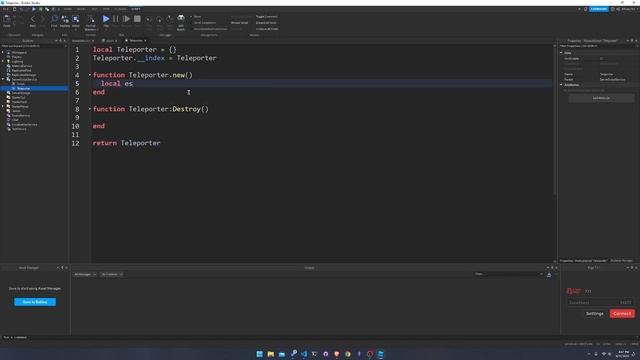Start the game with the blue Play button
Screen dimensions: 640x360
tap(106, 20)
